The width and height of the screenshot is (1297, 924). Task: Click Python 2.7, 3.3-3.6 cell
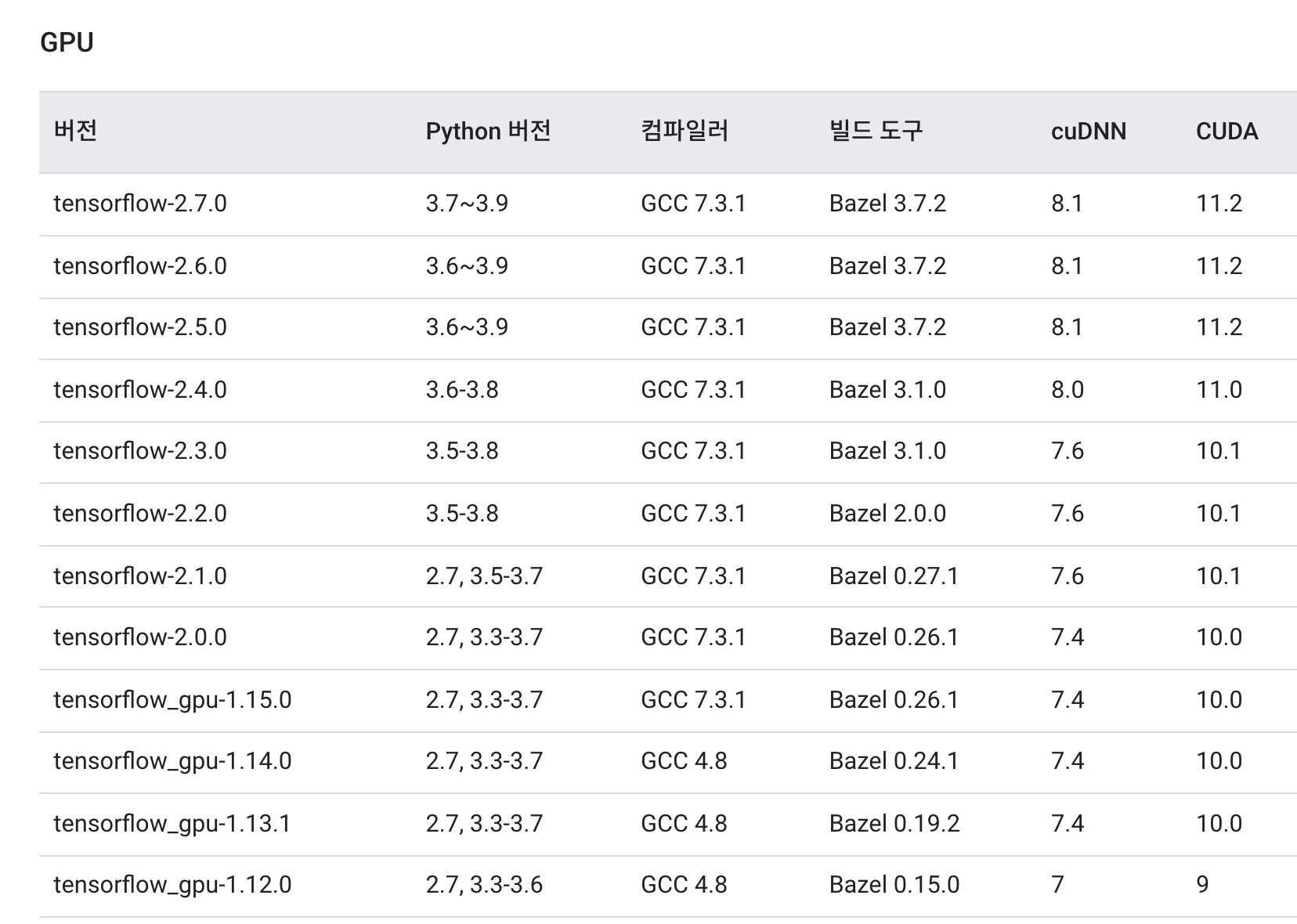click(484, 885)
